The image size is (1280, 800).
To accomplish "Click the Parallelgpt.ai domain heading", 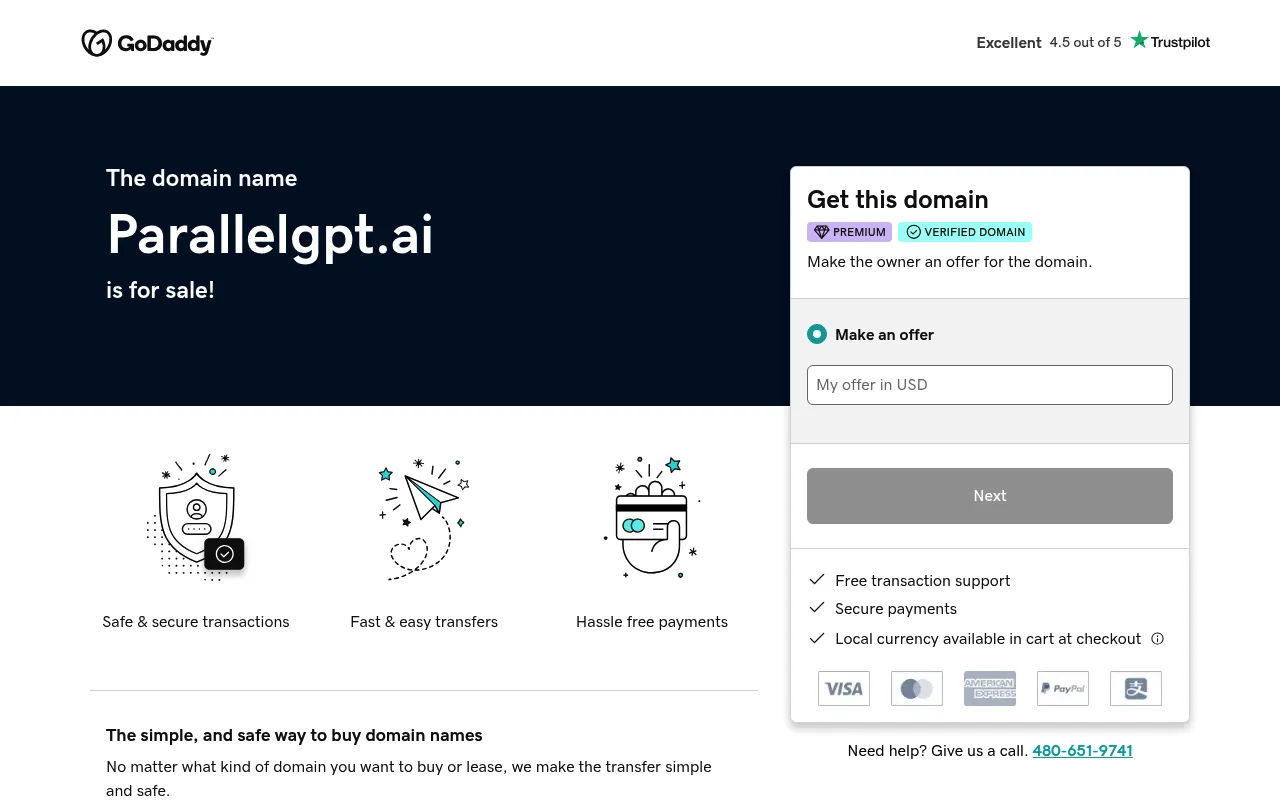I will coord(270,236).
